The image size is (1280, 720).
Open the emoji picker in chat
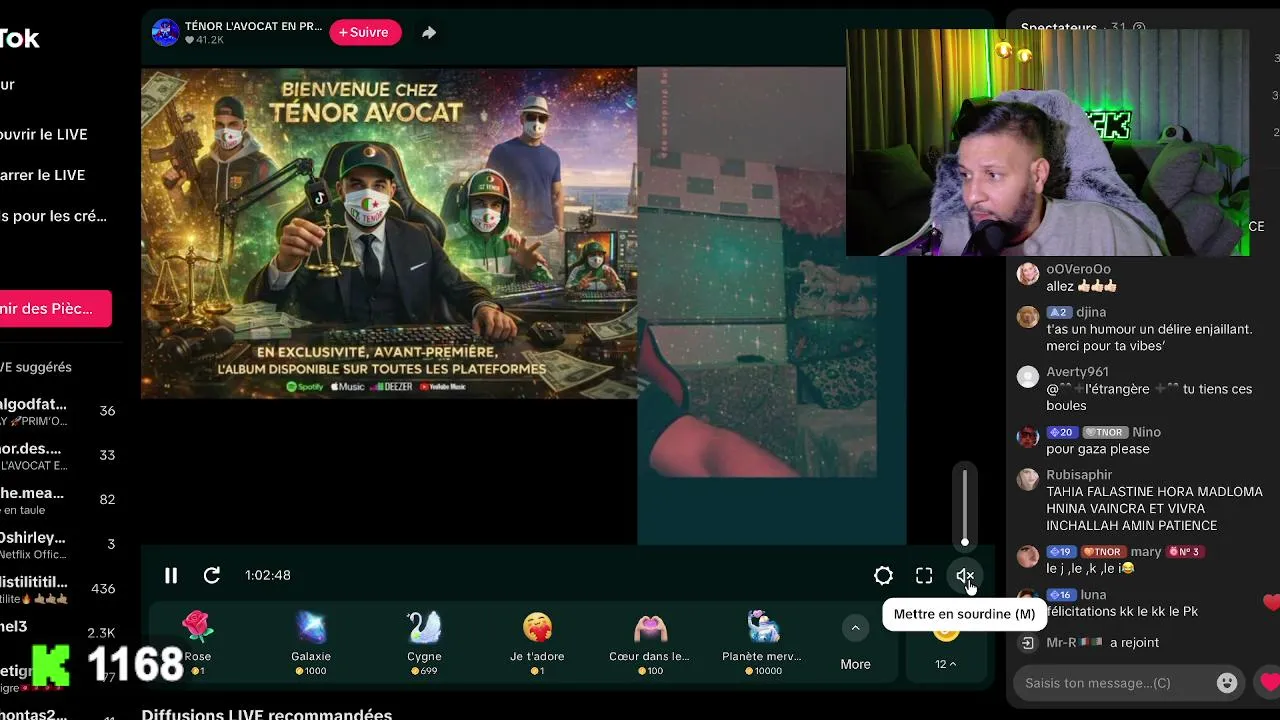pos(1227,683)
